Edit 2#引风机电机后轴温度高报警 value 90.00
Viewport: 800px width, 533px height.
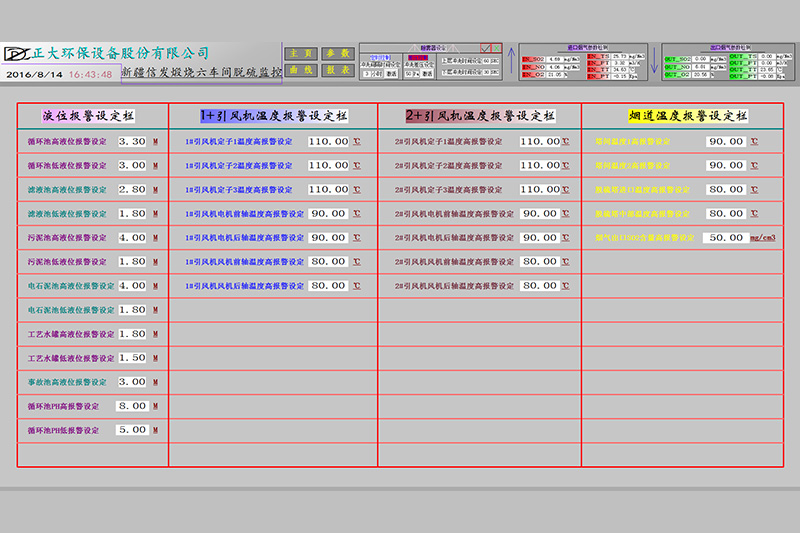tap(540, 237)
